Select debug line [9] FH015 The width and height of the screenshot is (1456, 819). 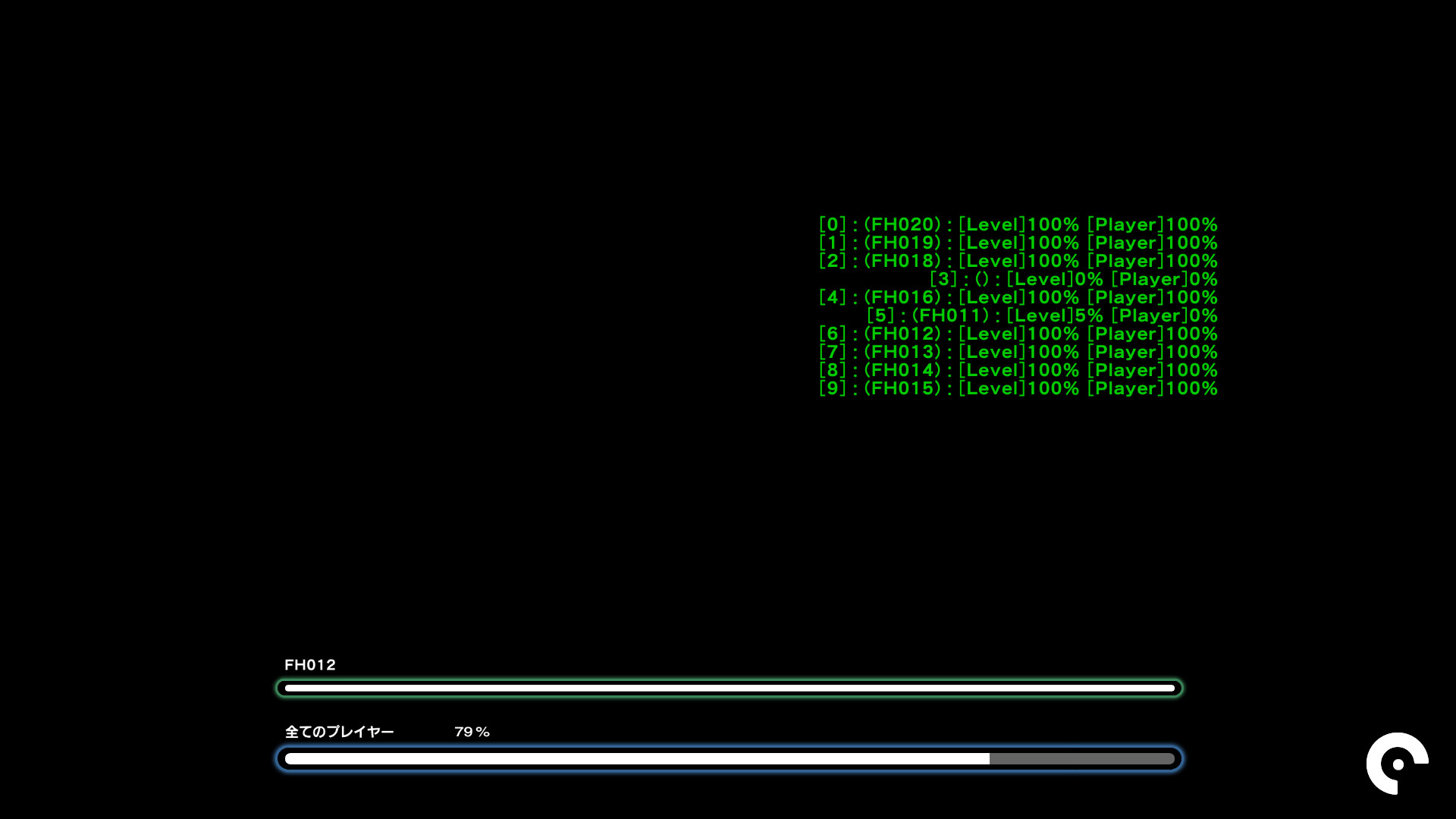coord(1018,388)
